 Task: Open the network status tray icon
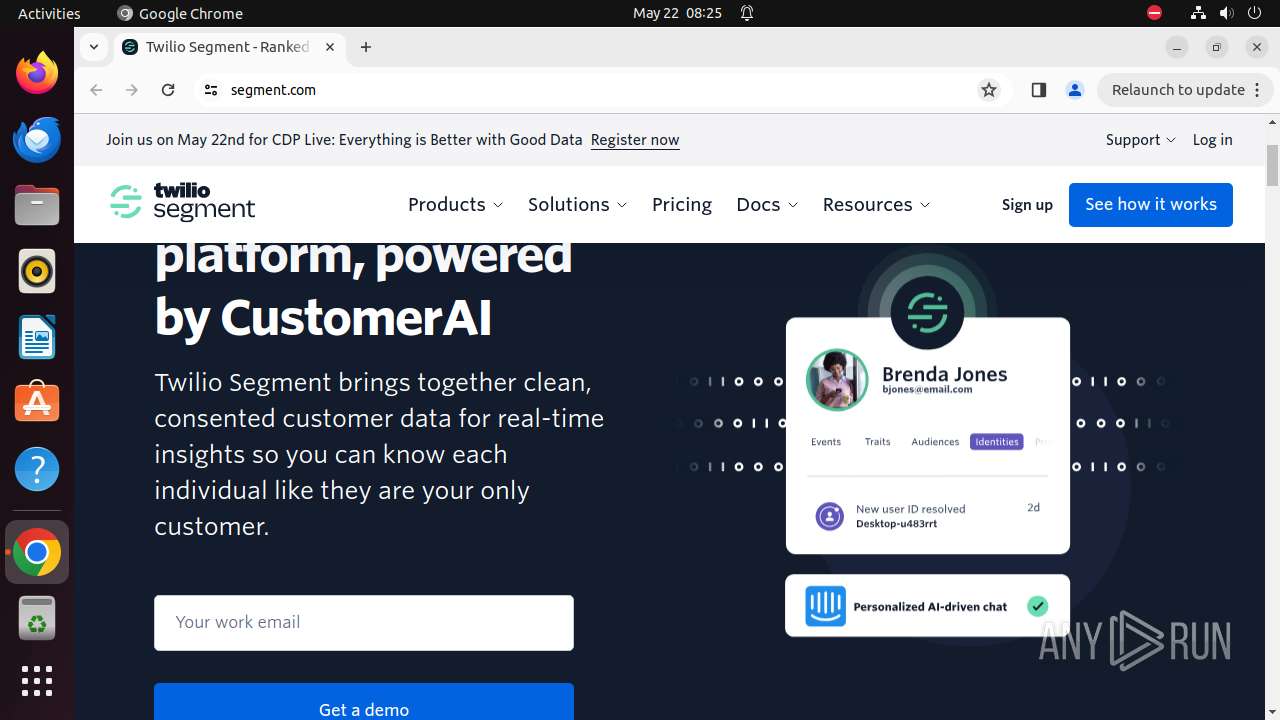point(1198,13)
